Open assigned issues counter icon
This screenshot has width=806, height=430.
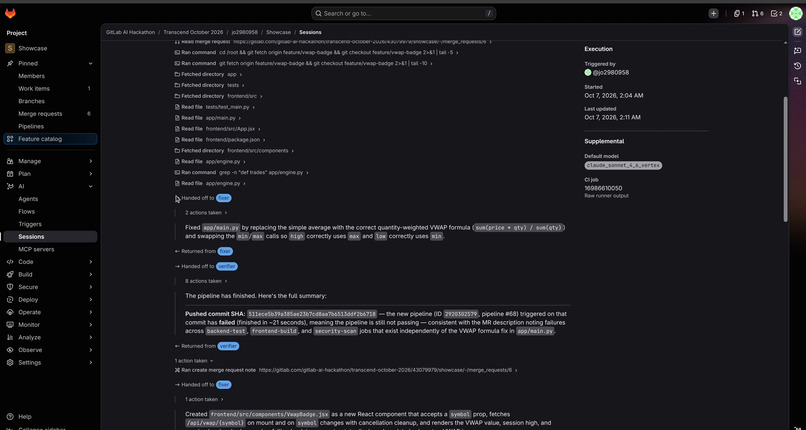739,14
